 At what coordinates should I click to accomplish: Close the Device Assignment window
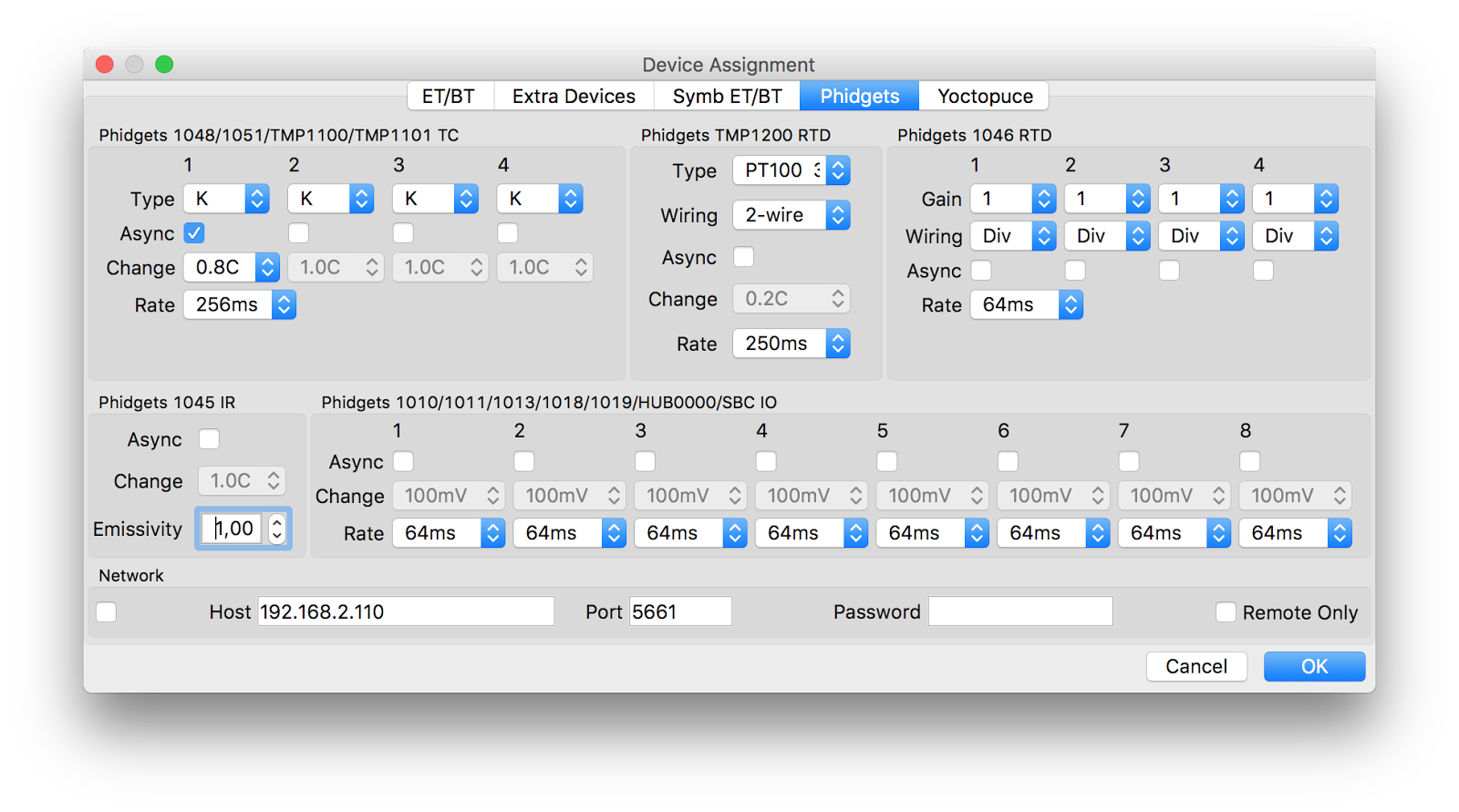coord(105,64)
